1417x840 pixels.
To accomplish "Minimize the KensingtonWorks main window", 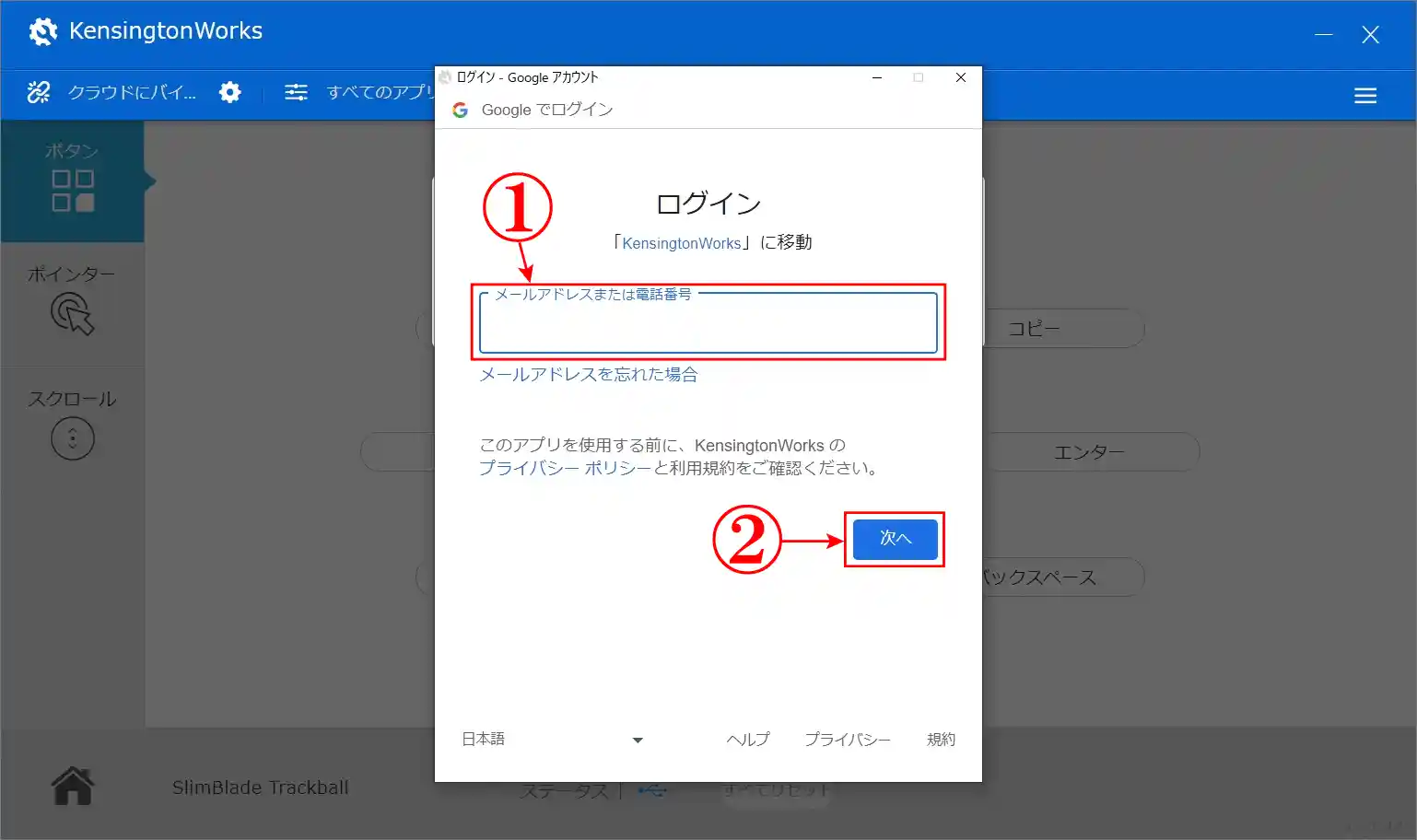I will coord(1324,35).
